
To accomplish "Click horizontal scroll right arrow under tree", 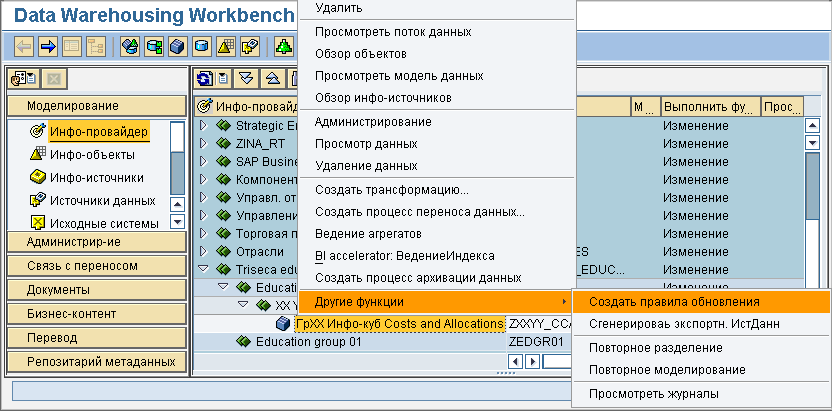I will [x=533, y=362].
